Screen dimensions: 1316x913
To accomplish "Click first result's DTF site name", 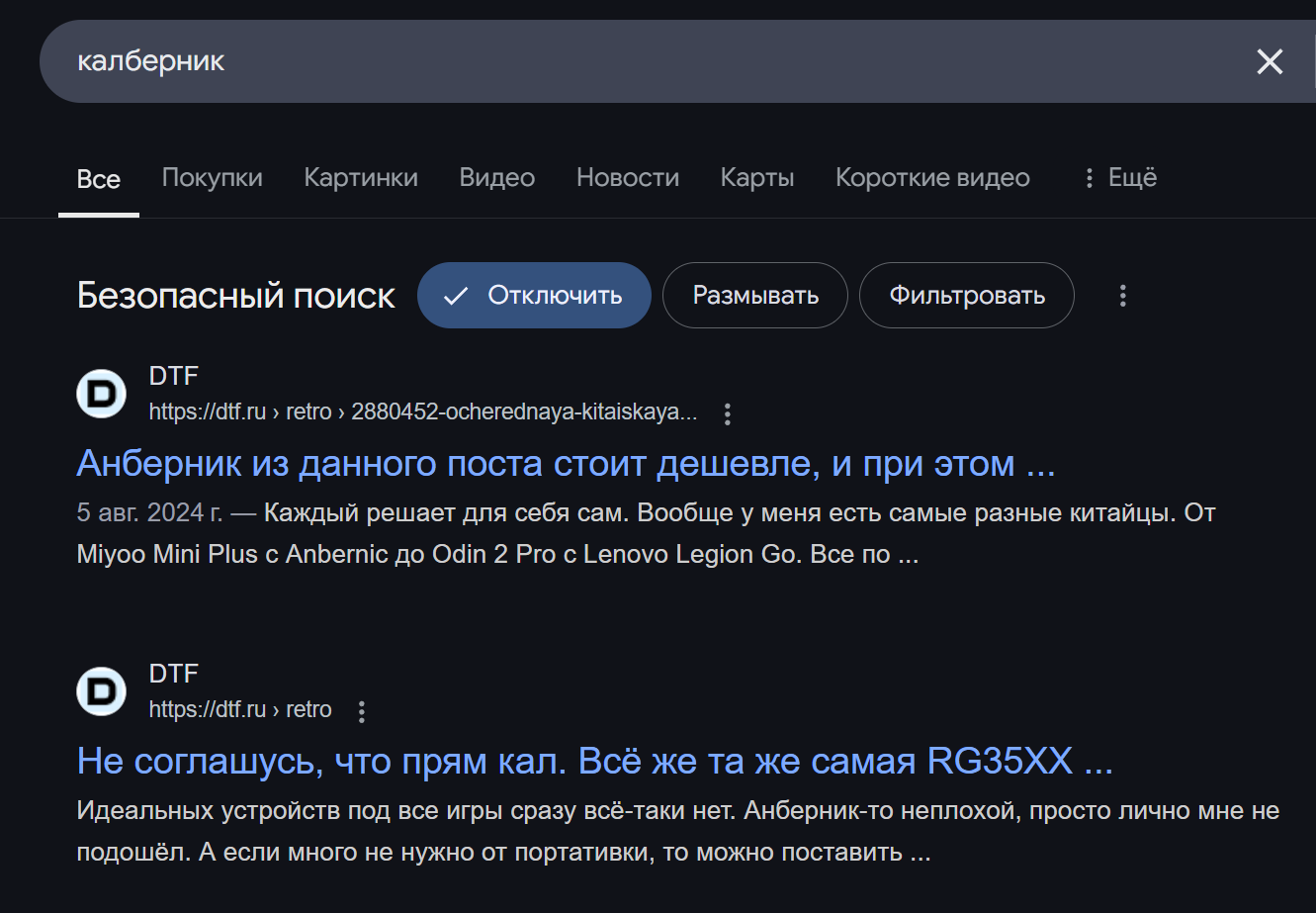I will coord(174,376).
